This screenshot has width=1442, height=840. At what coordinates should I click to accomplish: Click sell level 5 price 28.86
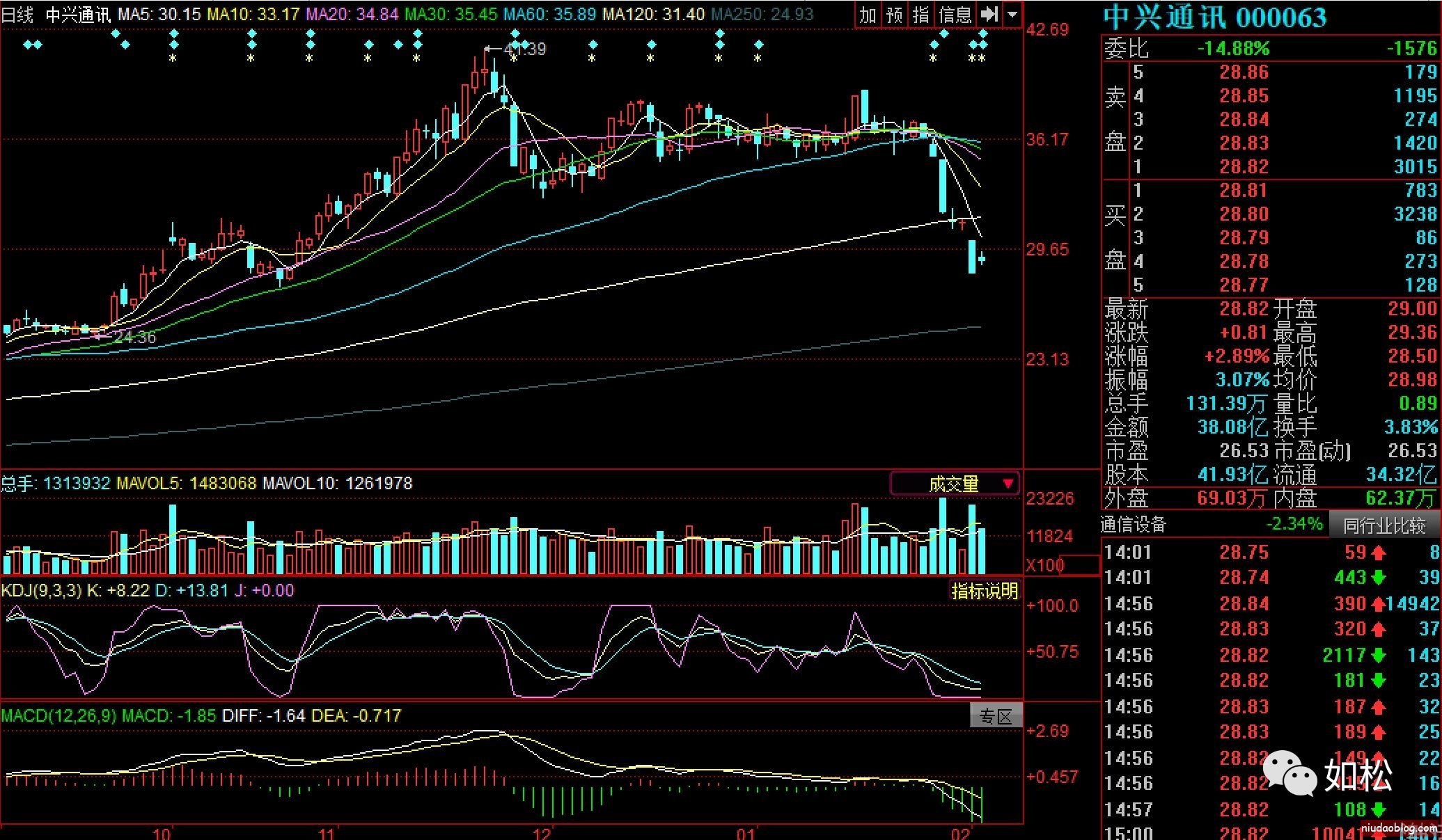[x=1244, y=72]
